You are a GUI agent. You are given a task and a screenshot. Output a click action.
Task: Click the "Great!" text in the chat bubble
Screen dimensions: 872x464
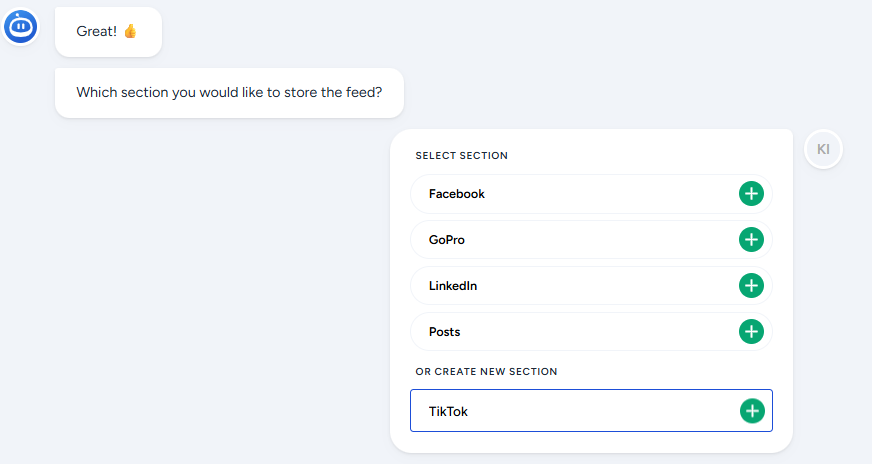96,32
